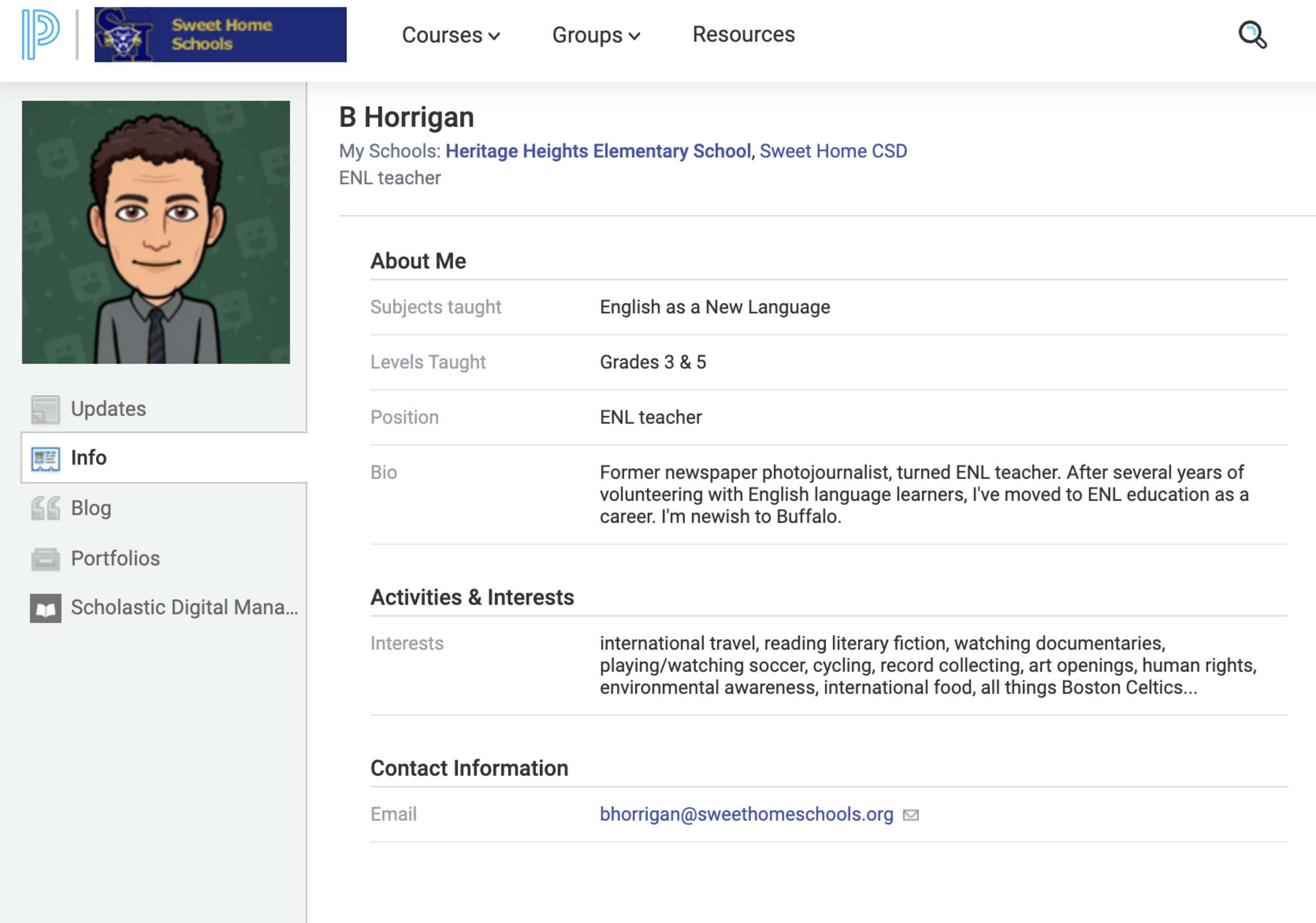Click the Info card icon

pos(45,459)
